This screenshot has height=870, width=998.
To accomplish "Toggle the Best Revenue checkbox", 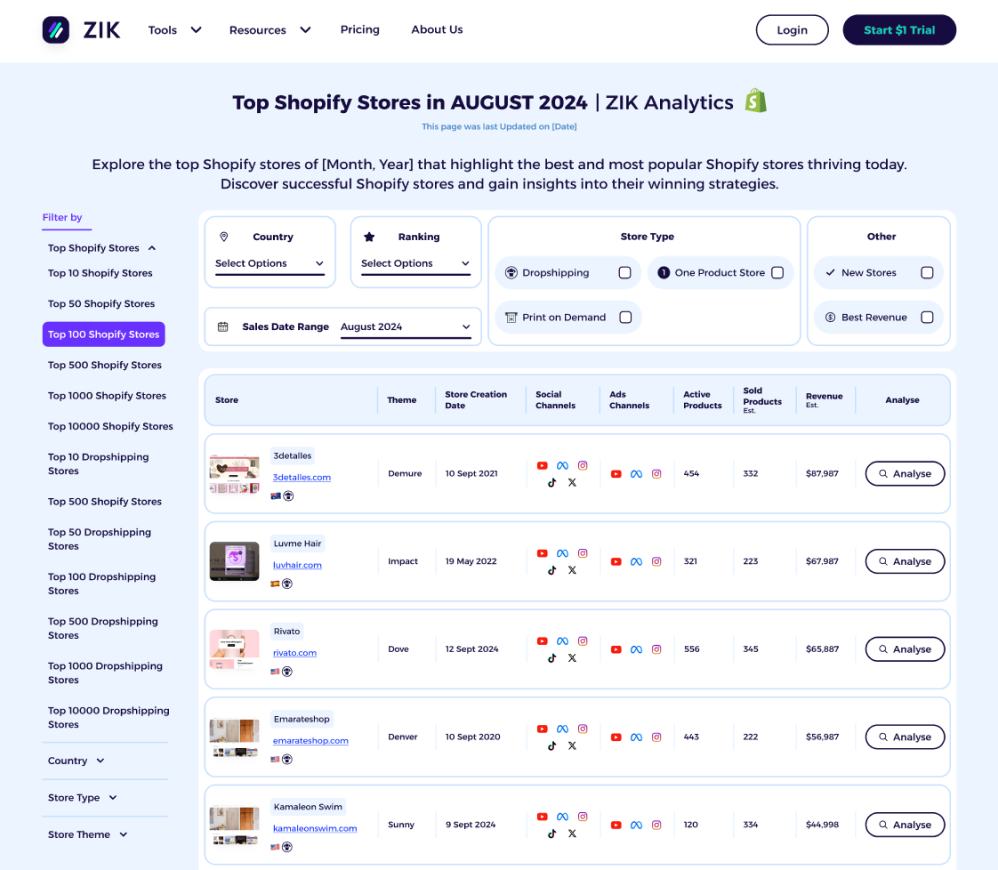I will (927, 317).
